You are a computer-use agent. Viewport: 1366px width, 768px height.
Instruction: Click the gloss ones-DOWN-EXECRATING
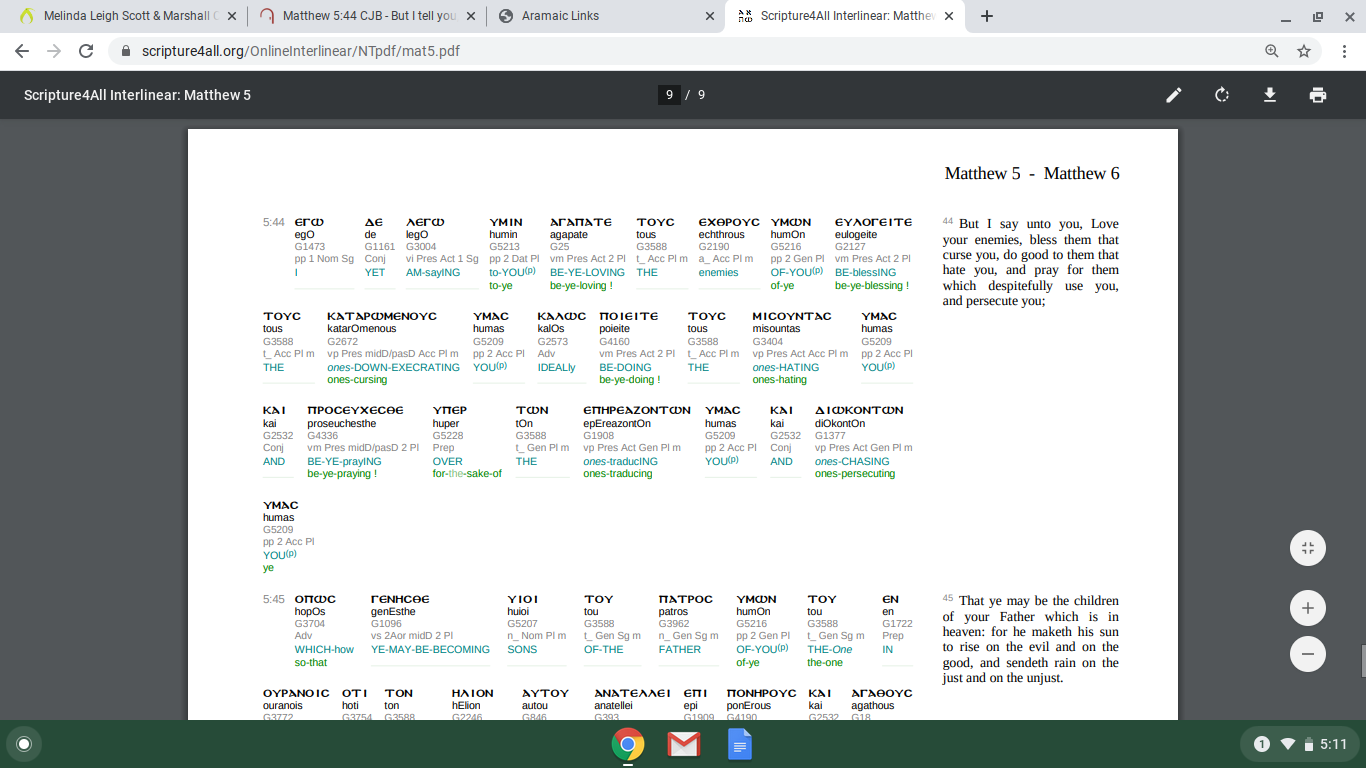[x=393, y=367]
